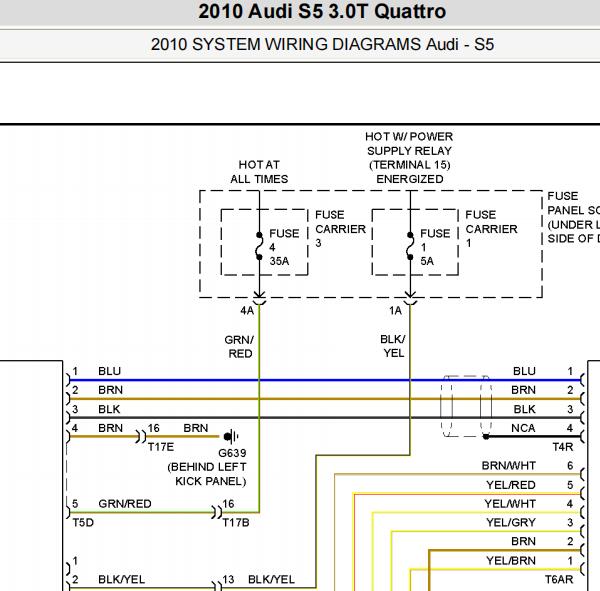The width and height of the screenshot is (600, 591).
Task: Click the "2010 Audi S5 3.0T Quattro" title
Action: pyautogui.click(x=322, y=11)
